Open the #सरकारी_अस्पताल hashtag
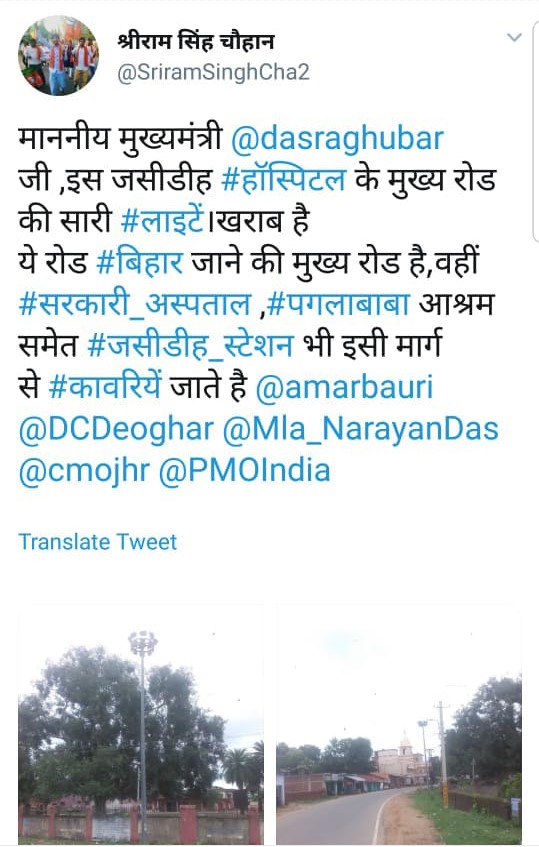 tap(135, 304)
